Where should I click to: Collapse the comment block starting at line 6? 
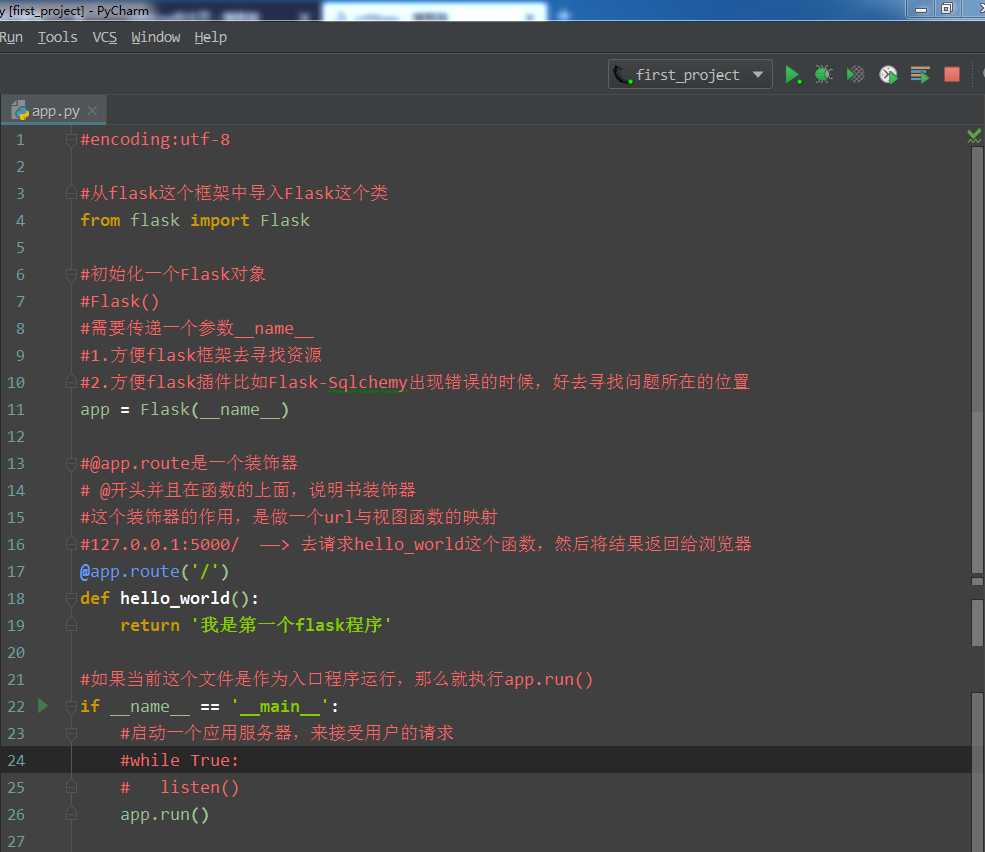click(x=71, y=275)
